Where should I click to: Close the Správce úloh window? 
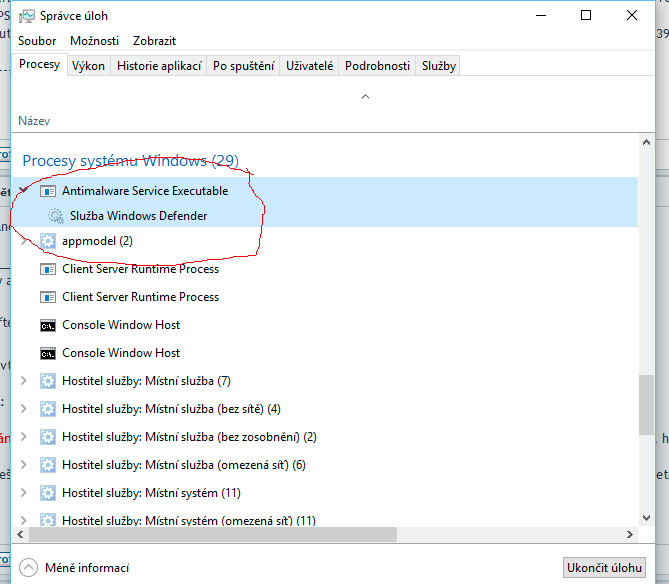[632, 16]
